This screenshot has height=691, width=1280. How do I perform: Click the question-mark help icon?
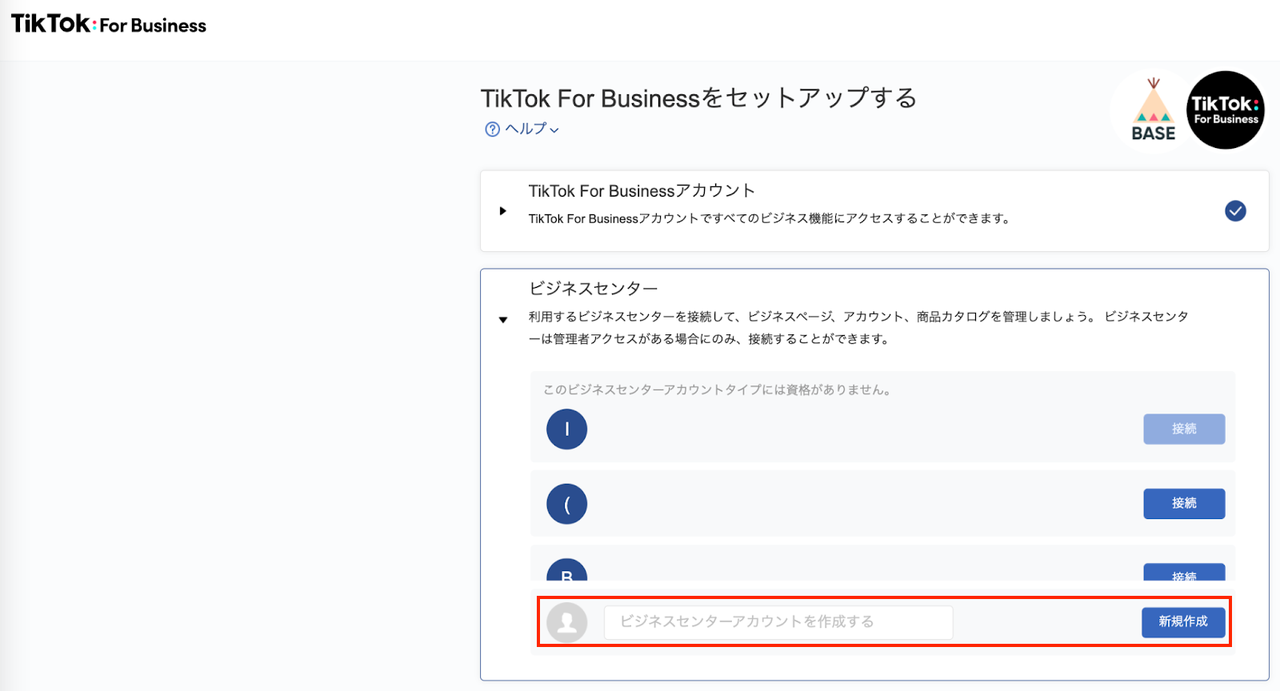point(491,129)
